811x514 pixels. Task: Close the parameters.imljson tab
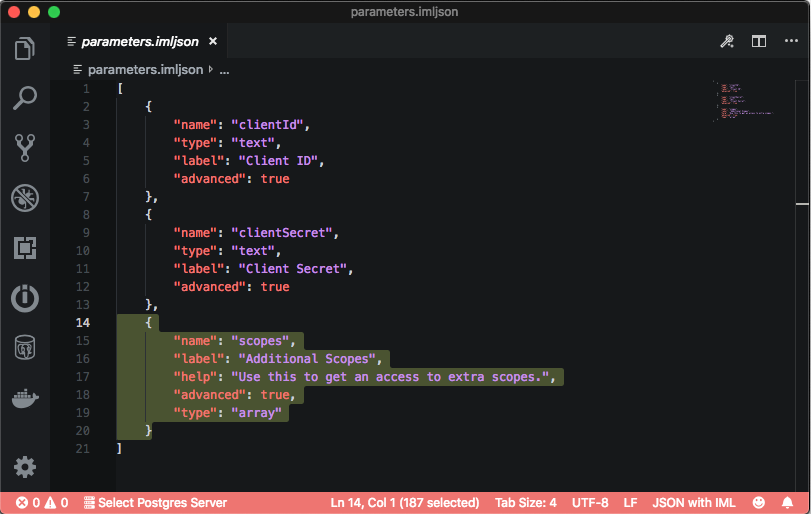[212, 42]
